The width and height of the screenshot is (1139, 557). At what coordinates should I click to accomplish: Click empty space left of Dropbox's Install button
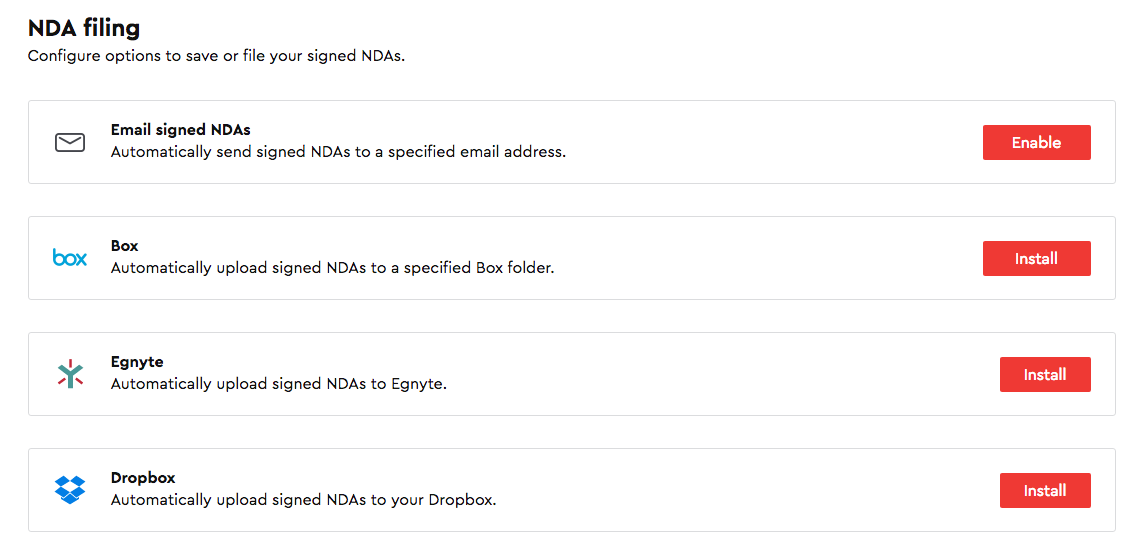click(x=800, y=490)
